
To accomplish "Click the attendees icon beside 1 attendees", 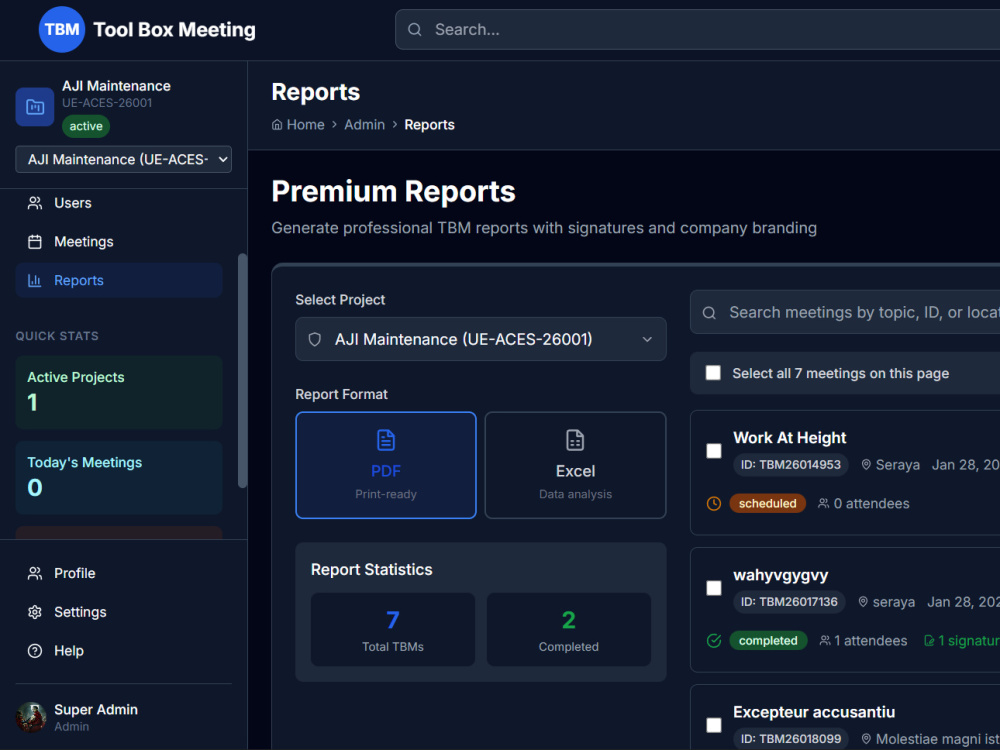I will click(x=825, y=640).
